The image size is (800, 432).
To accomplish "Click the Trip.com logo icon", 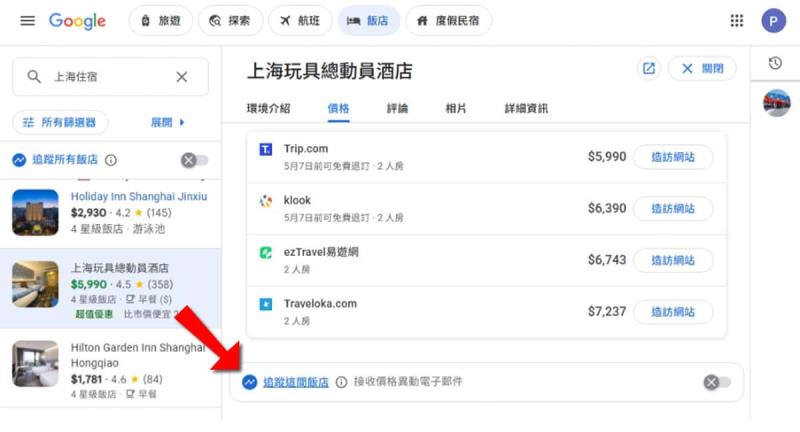I will 266,149.
